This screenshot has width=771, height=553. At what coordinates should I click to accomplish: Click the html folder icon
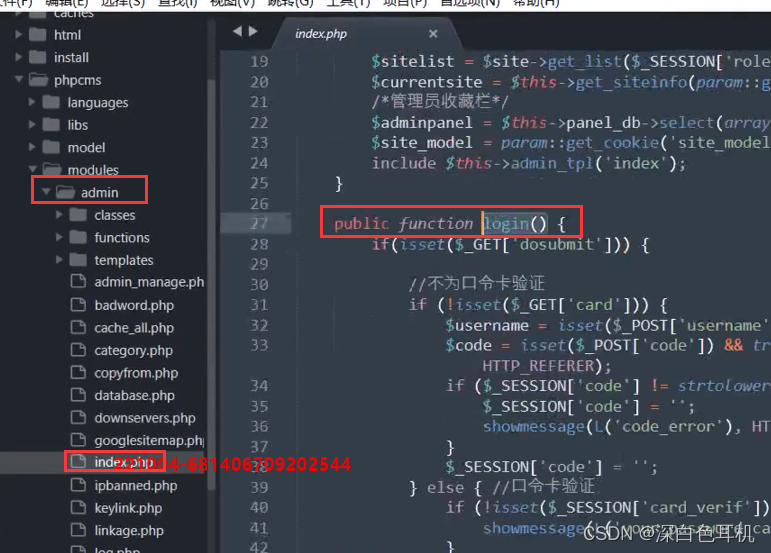coord(37,35)
